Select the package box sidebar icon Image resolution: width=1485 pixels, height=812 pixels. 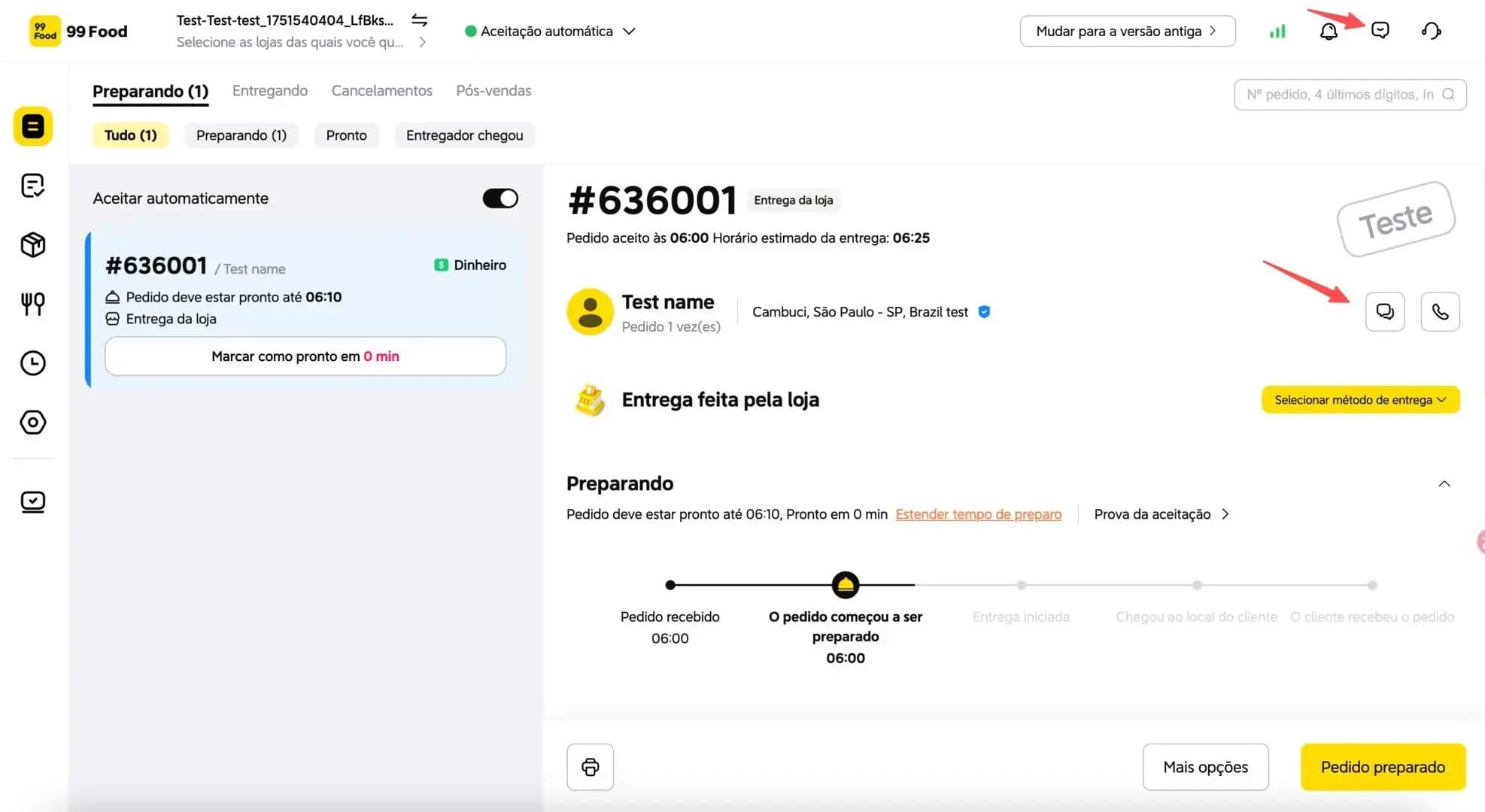(33, 244)
